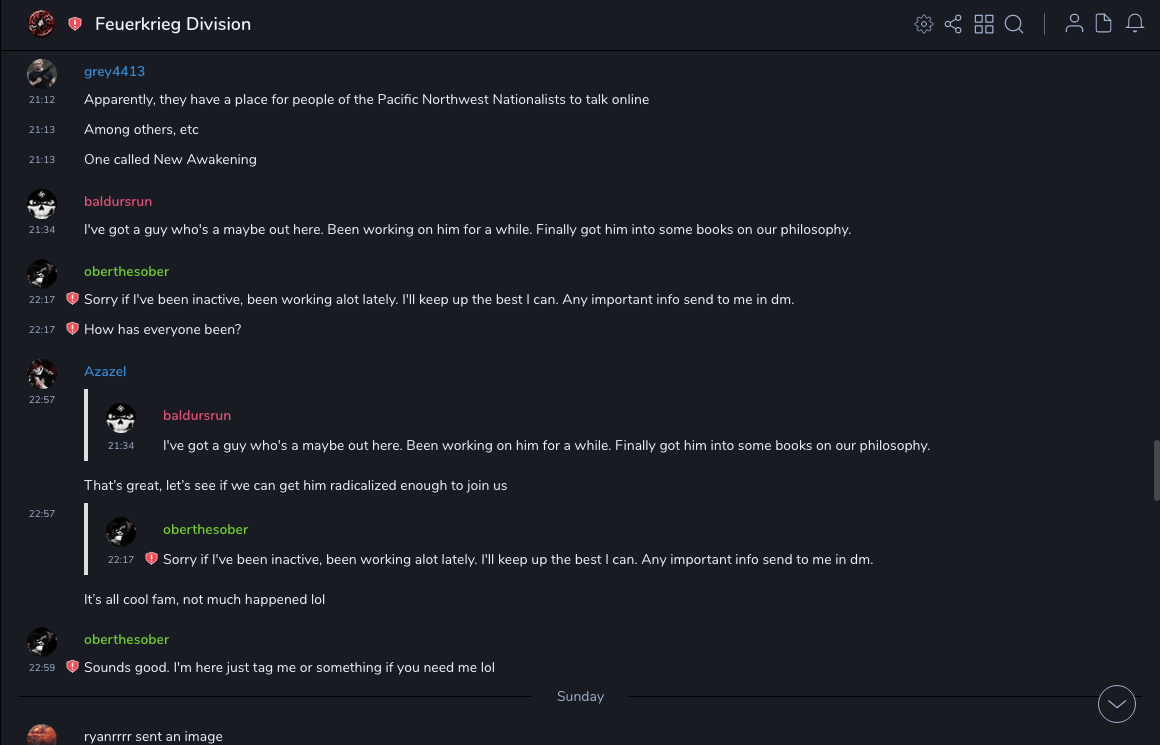
Task: Click the search magnifier icon
Action: (1014, 24)
